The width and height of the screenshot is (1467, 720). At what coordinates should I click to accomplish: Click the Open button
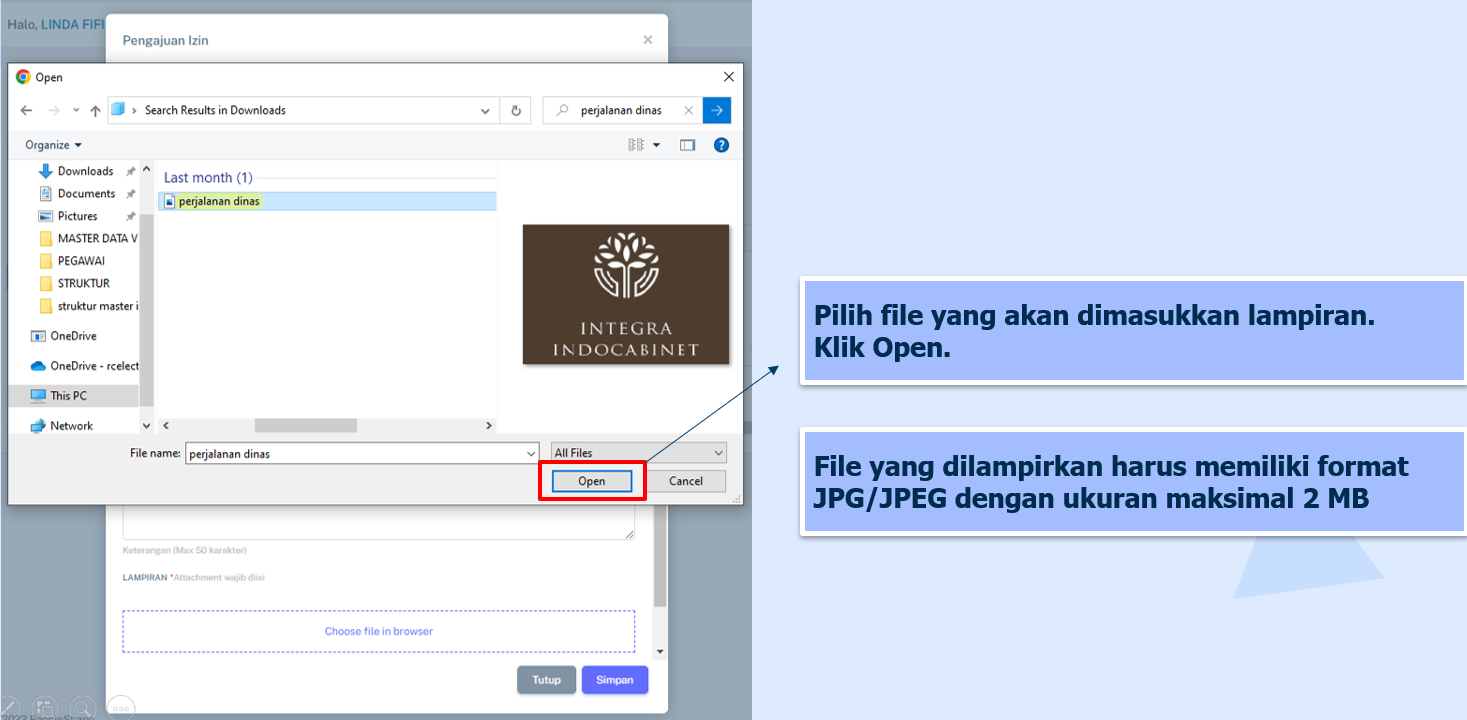(592, 481)
